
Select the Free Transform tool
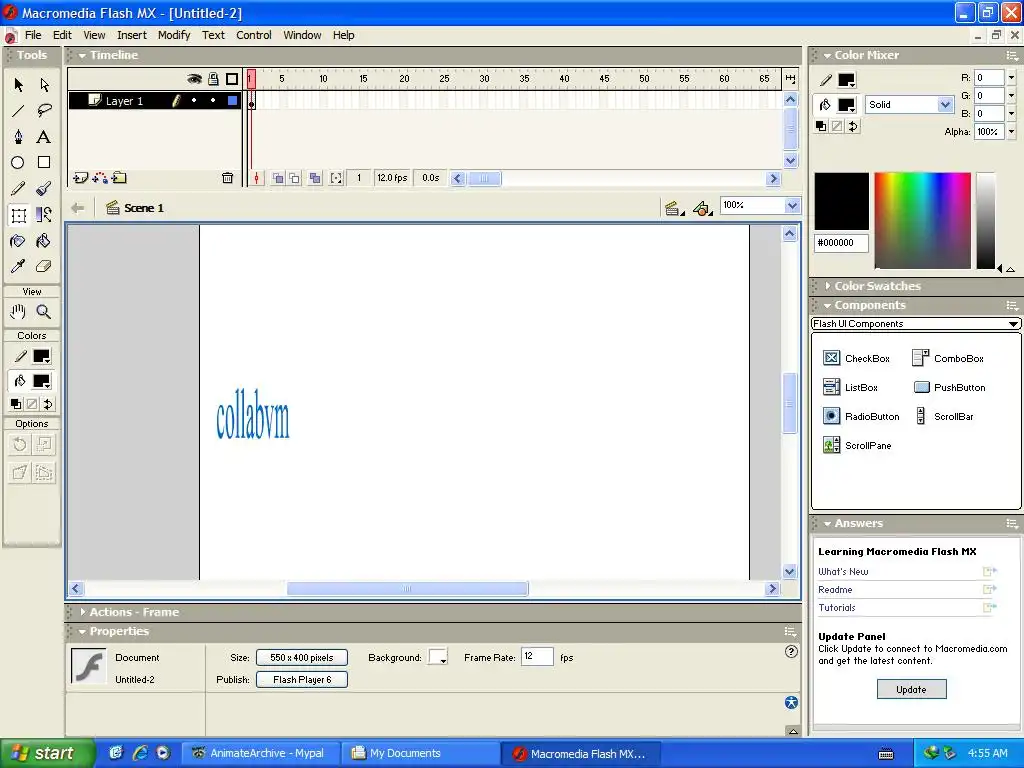[x=18, y=215]
